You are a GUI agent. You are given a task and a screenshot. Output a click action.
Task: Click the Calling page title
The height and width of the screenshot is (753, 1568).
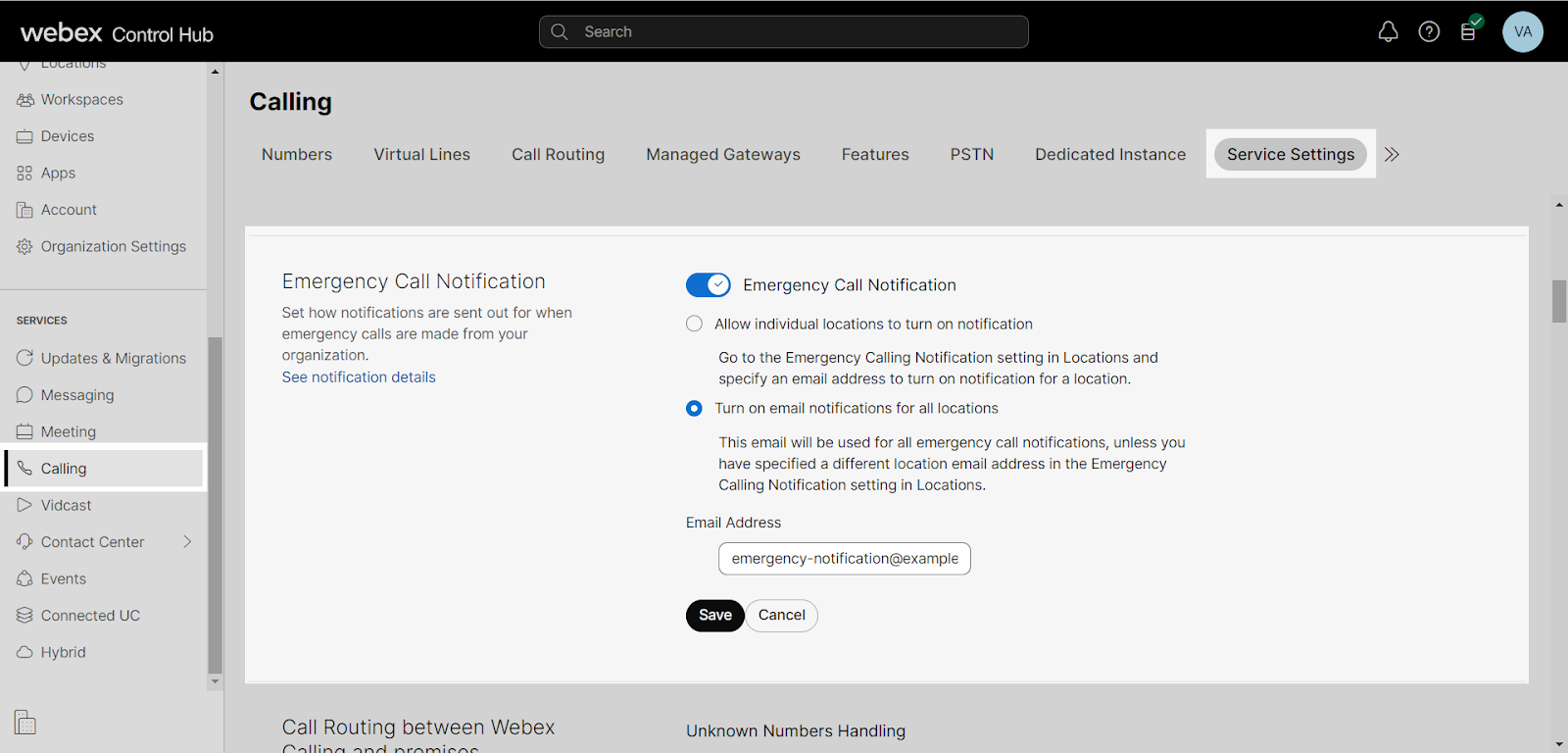pyautogui.click(x=291, y=102)
